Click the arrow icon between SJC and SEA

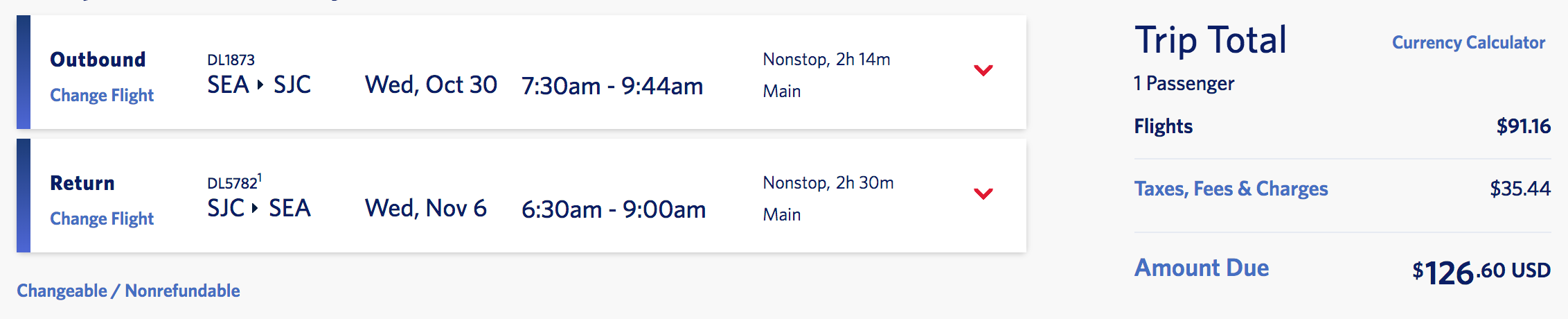click(x=255, y=208)
